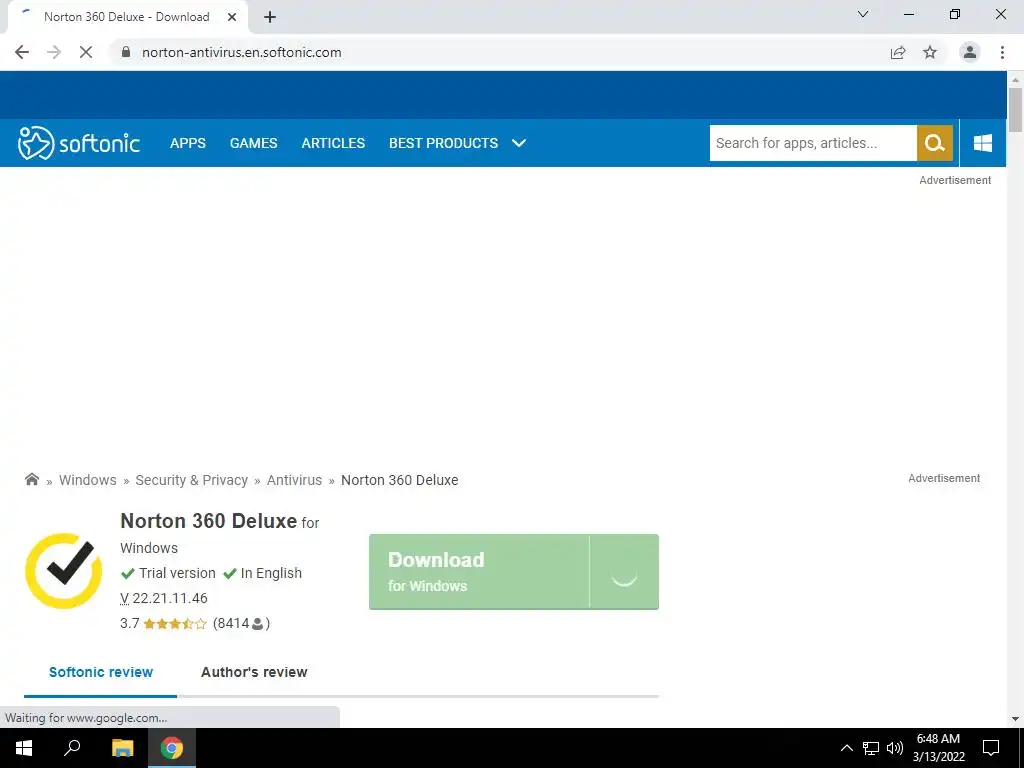Screen dimensions: 1024x768
Task: Click the Norton 360 Deluxe heading
Action: coord(208,521)
